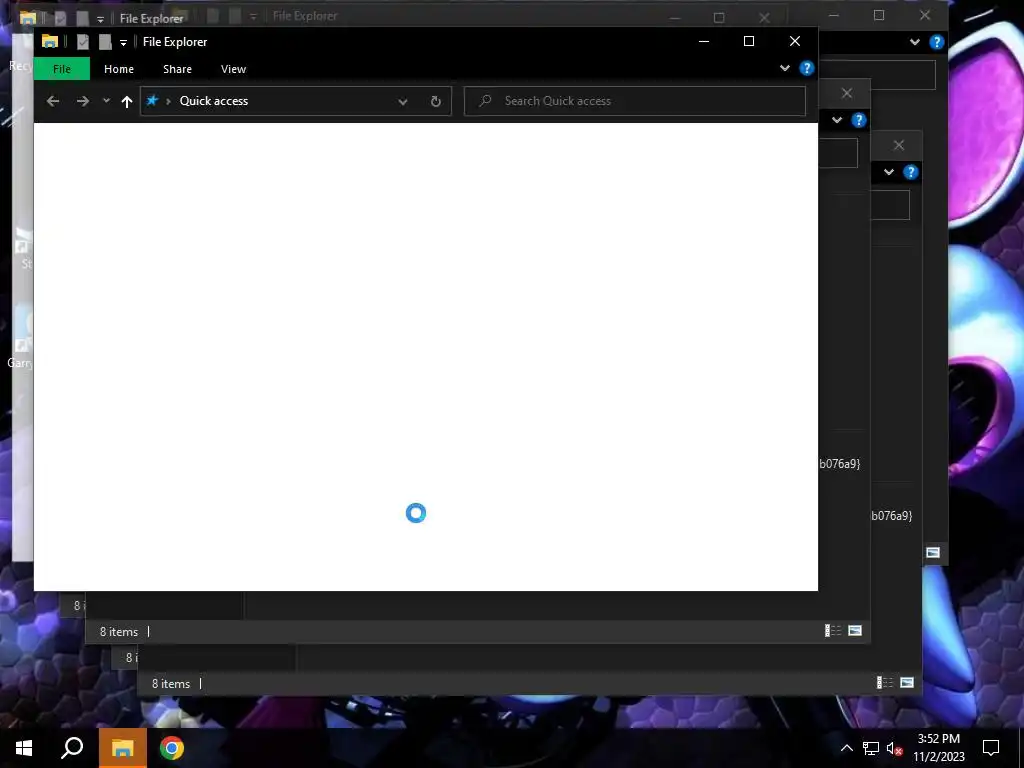Click the New folder quick-access icon
1024x768 pixels.
[x=105, y=42]
